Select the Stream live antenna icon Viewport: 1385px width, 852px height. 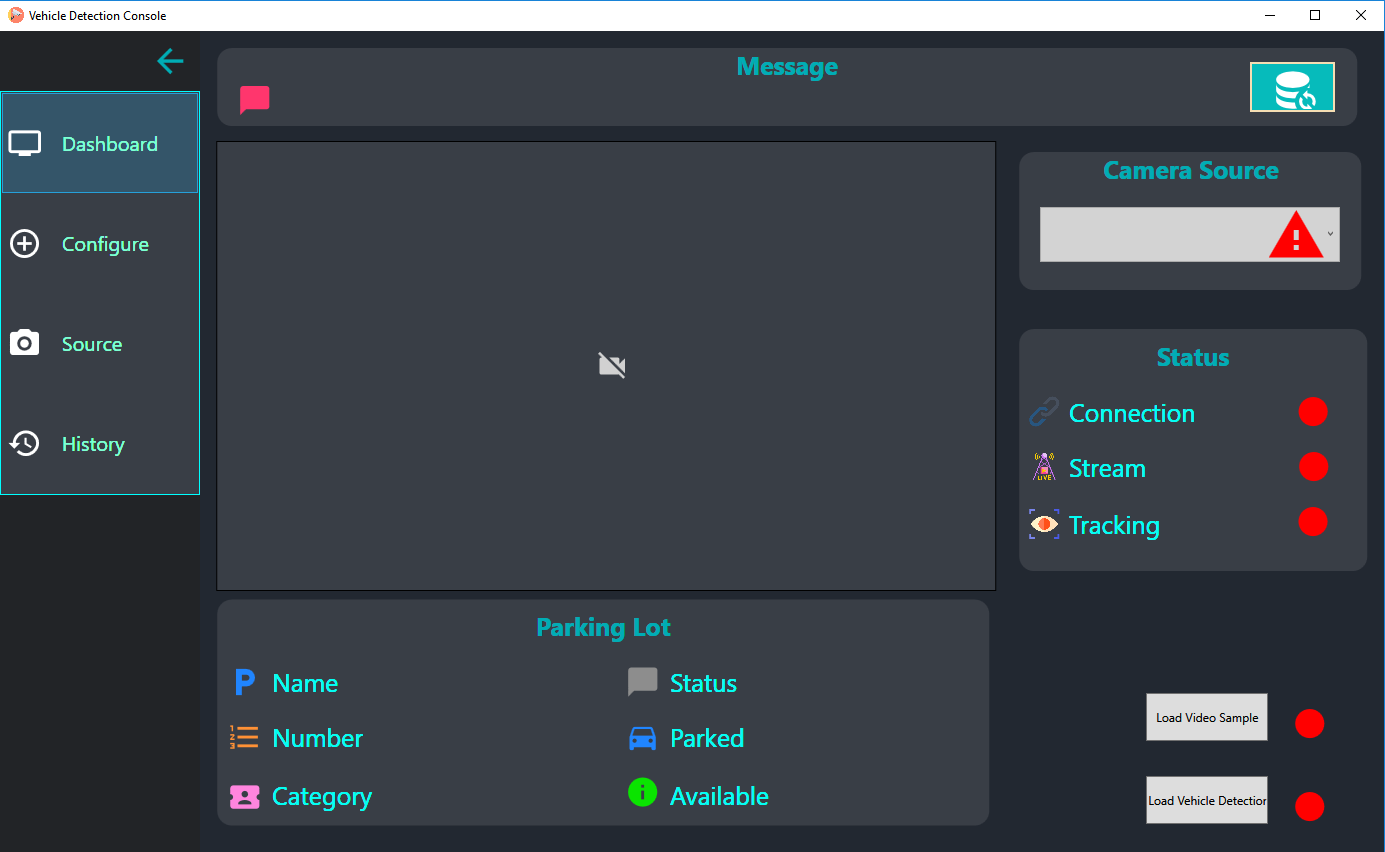pyautogui.click(x=1043, y=466)
